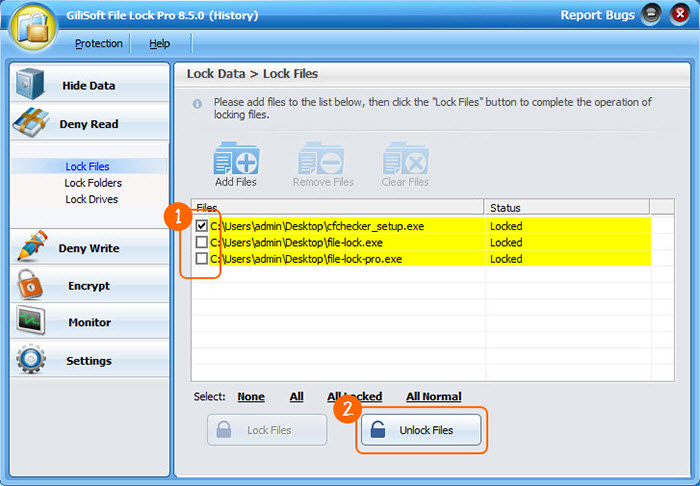
Task: Sort by the Status column header
Action: coord(567,208)
